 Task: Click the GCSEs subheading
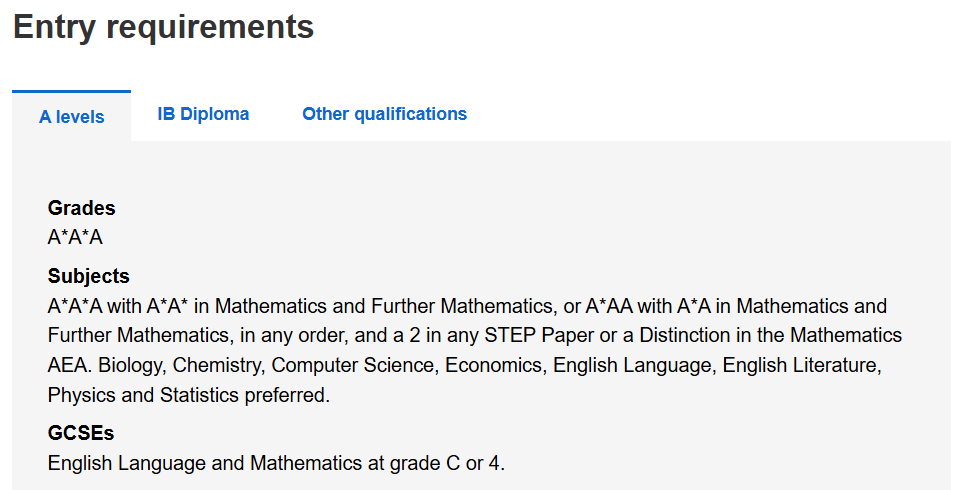[x=80, y=434]
